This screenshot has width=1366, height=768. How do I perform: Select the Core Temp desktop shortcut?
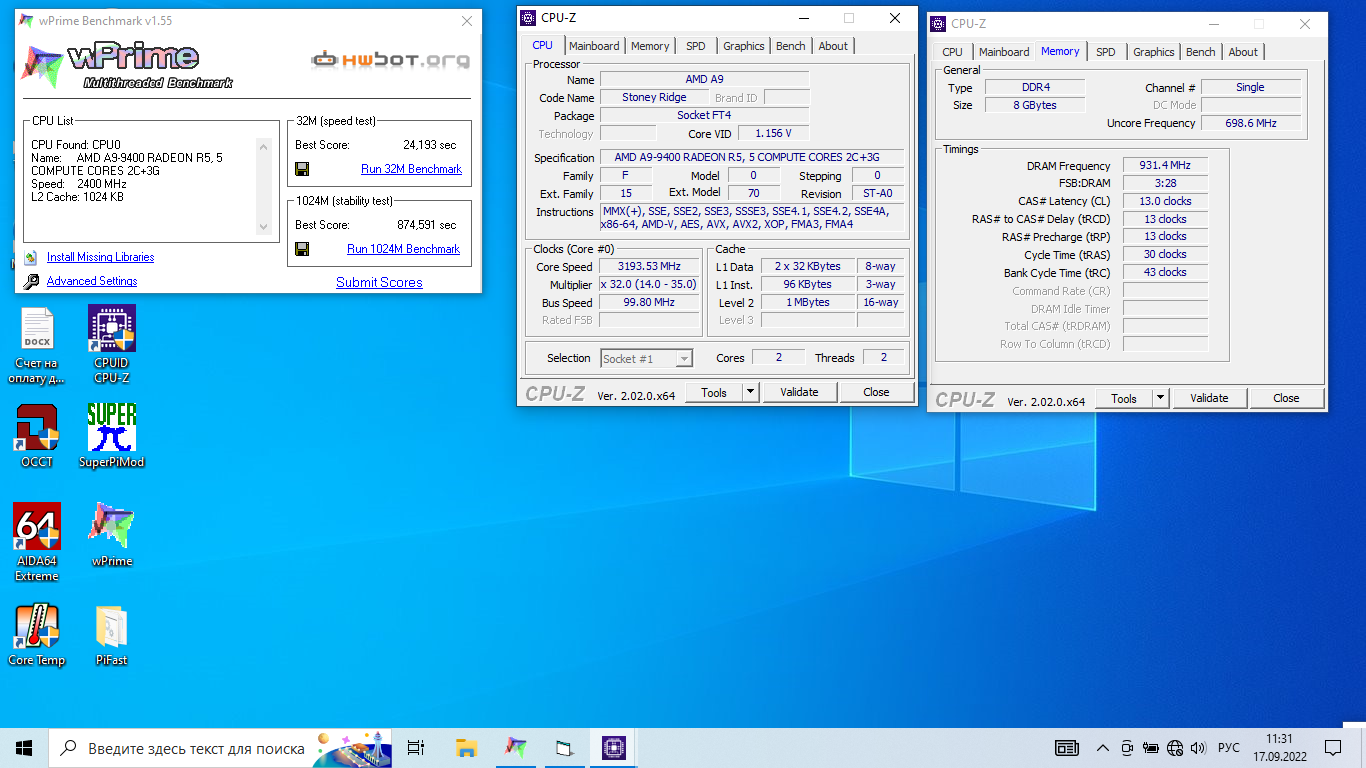pos(37,636)
